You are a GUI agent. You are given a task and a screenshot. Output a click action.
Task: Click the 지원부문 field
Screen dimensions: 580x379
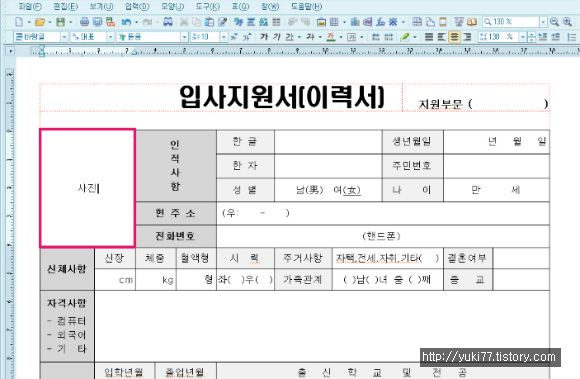[x=483, y=104]
